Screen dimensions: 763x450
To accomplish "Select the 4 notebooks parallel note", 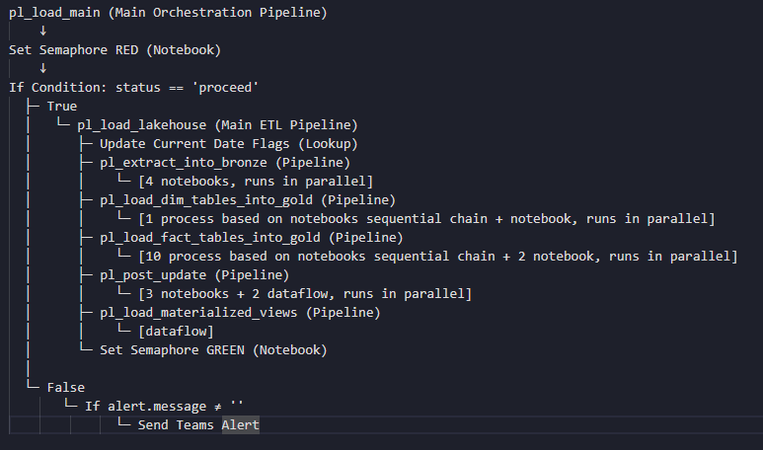I will (x=255, y=181).
